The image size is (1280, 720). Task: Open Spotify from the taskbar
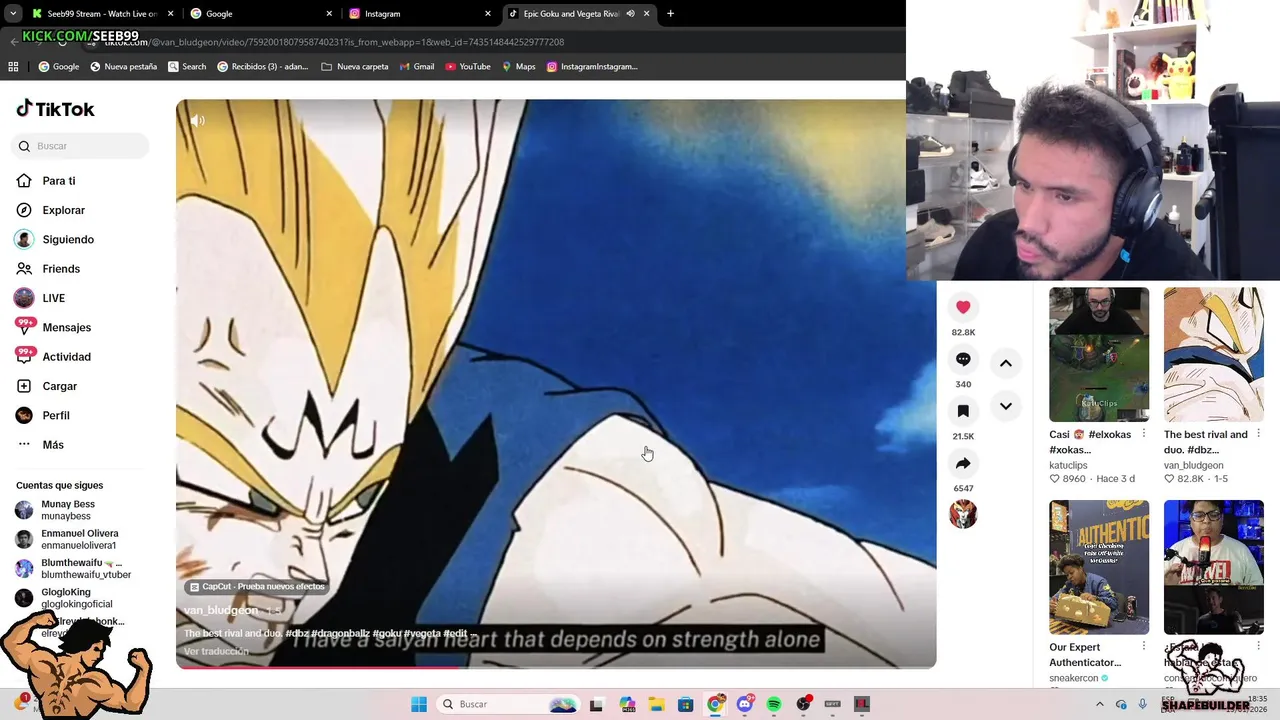point(774,704)
